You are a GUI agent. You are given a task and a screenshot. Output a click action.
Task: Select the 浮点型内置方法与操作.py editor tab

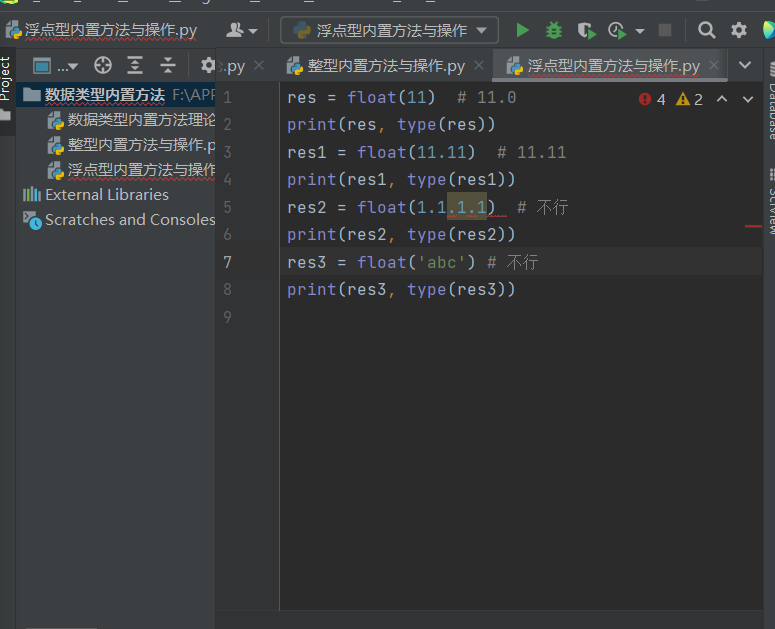coord(613,66)
